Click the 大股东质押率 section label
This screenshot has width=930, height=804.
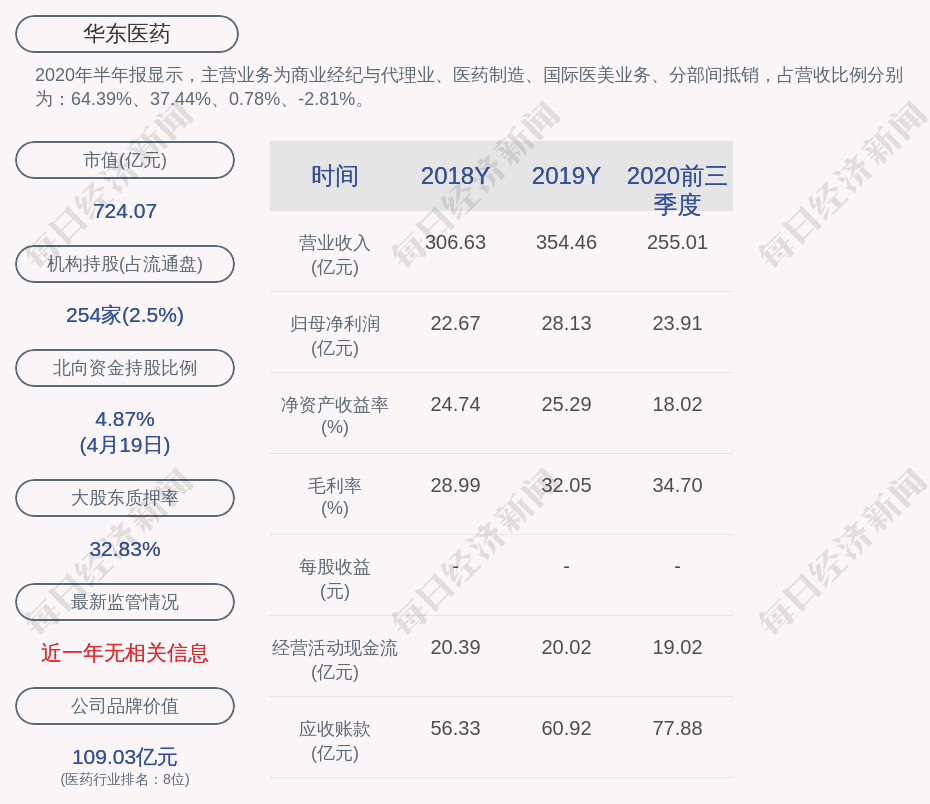pyautogui.click(x=124, y=498)
